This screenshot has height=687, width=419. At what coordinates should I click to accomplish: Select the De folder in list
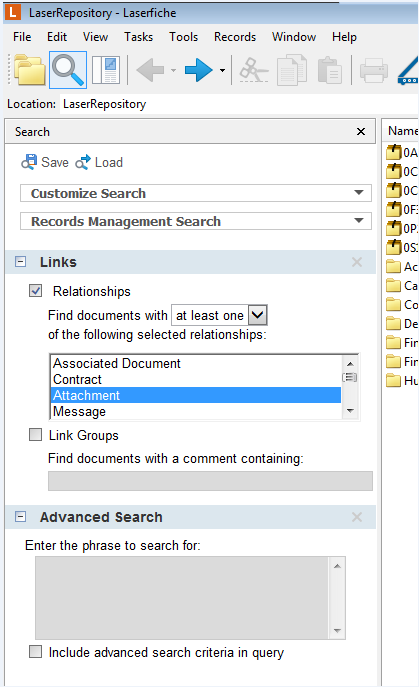402,324
